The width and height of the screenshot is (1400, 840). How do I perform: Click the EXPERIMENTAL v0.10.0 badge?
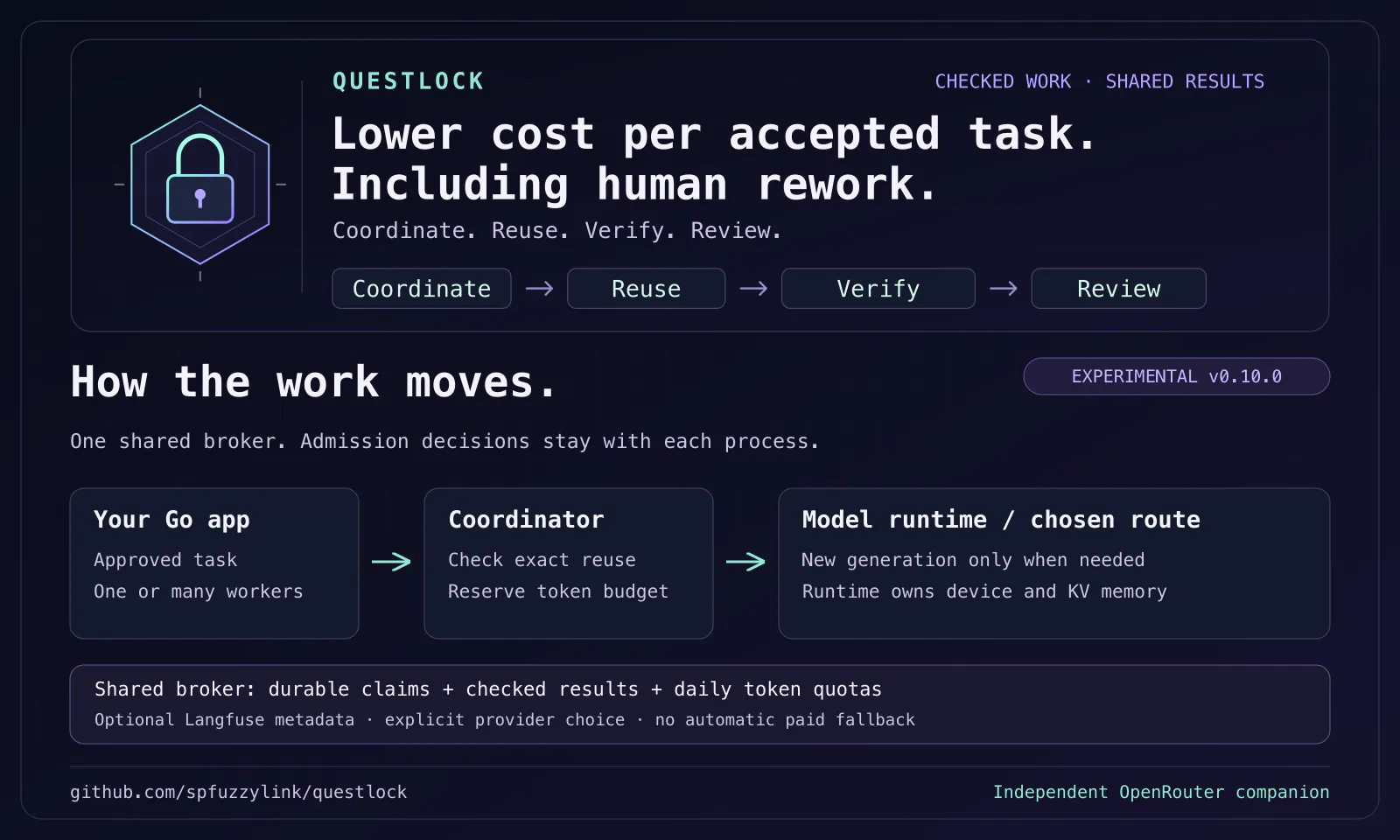1177,376
